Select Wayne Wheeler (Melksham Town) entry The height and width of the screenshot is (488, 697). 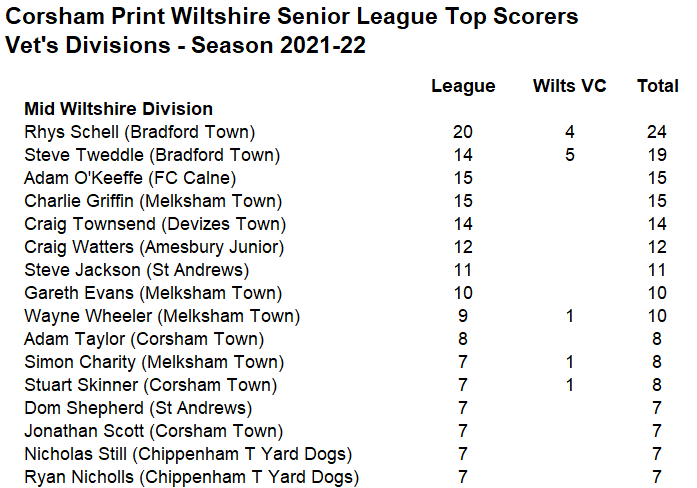pos(162,316)
